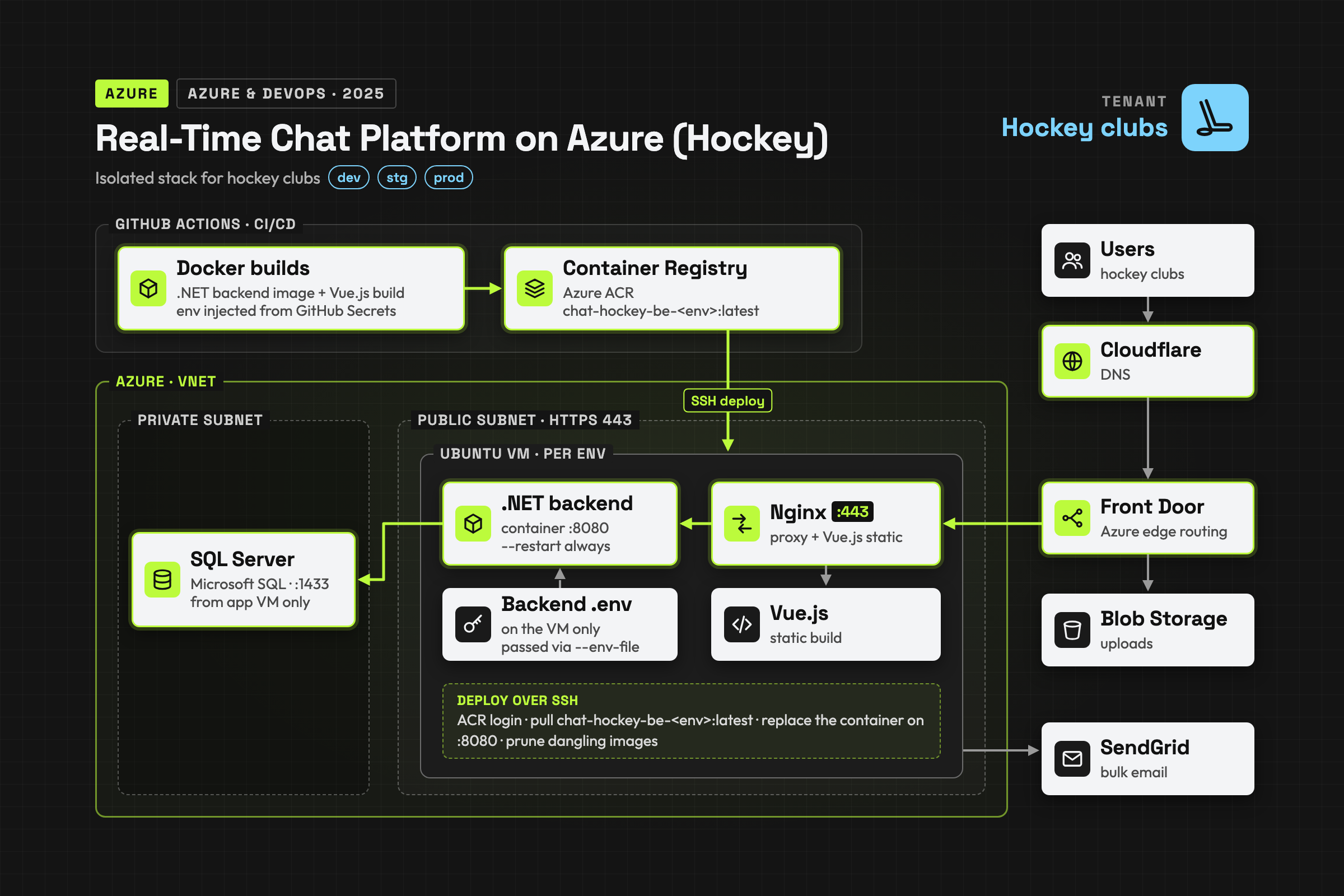
Task: Click the AZURE · VNET heading
Action: coord(166,382)
